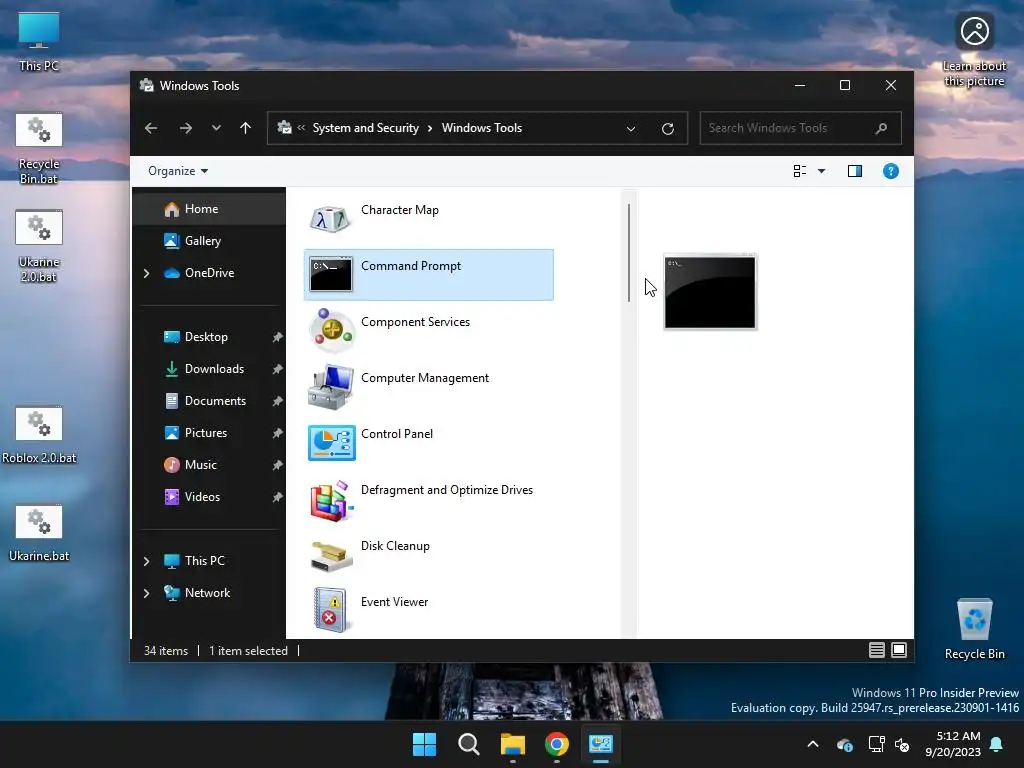Open Defragment and Optimize Drives icon
This screenshot has height=768, width=1024.
tap(330, 500)
